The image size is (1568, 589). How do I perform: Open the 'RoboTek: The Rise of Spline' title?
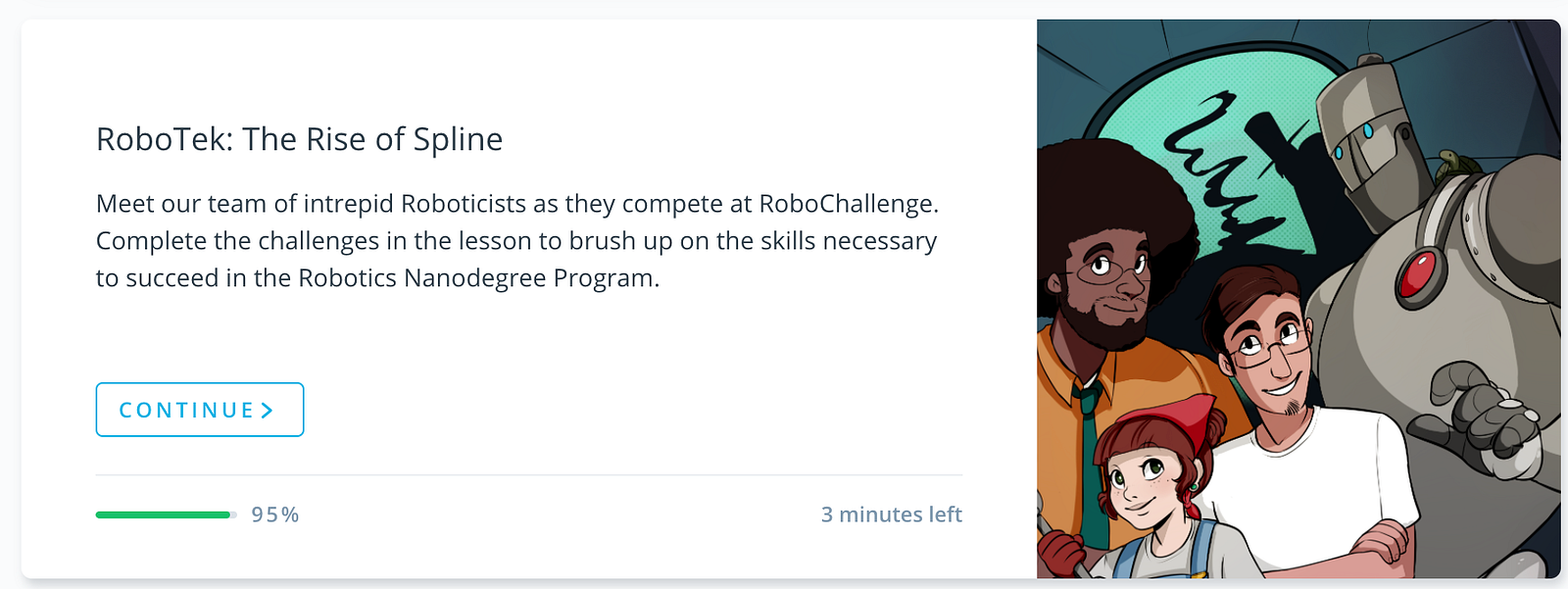[299, 139]
